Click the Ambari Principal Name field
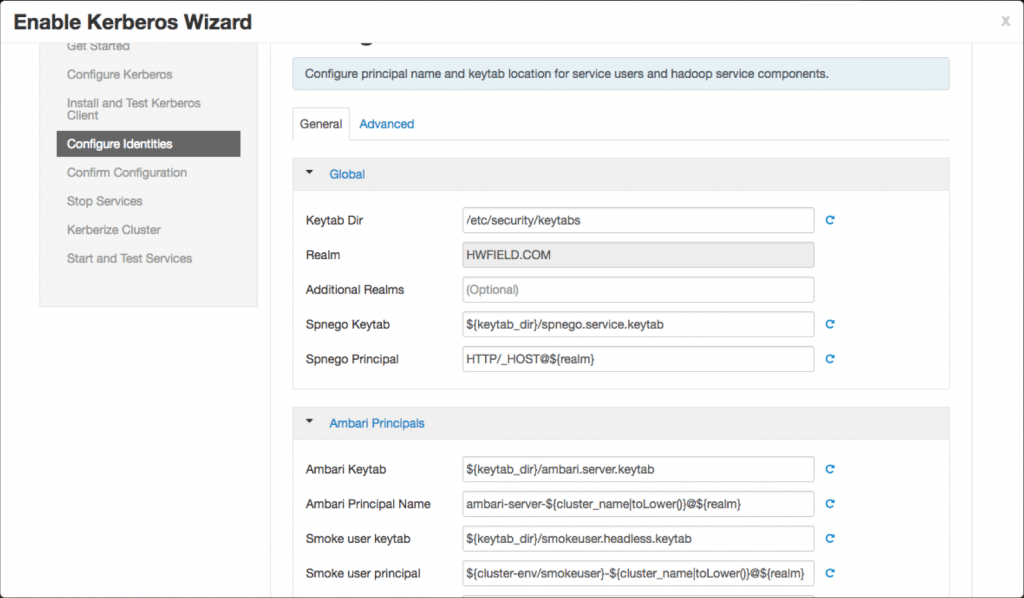The height and width of the screenshot is (598, 1024). (638, 504)
